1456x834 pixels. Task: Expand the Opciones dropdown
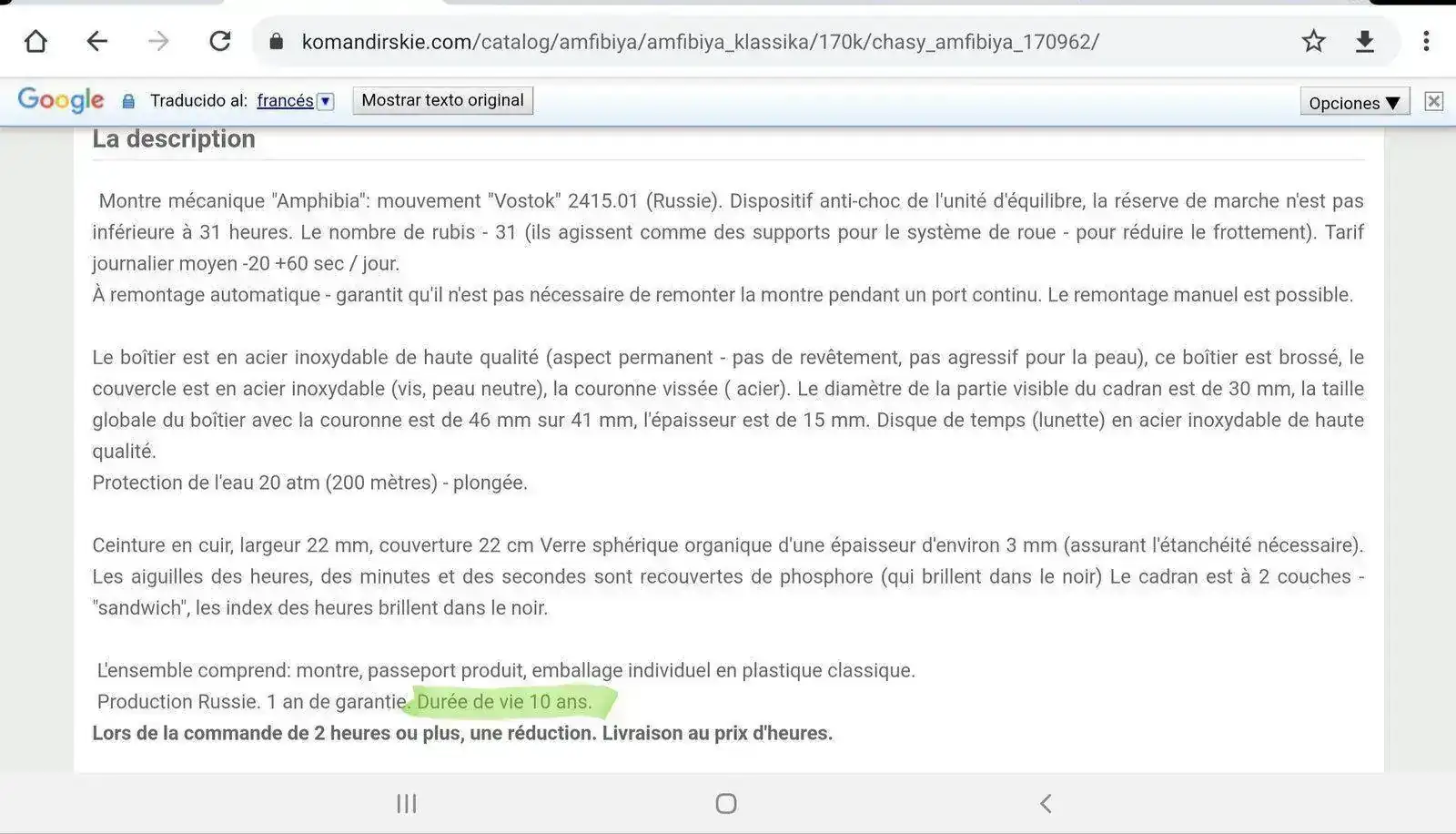click(x=1355, y=102)
